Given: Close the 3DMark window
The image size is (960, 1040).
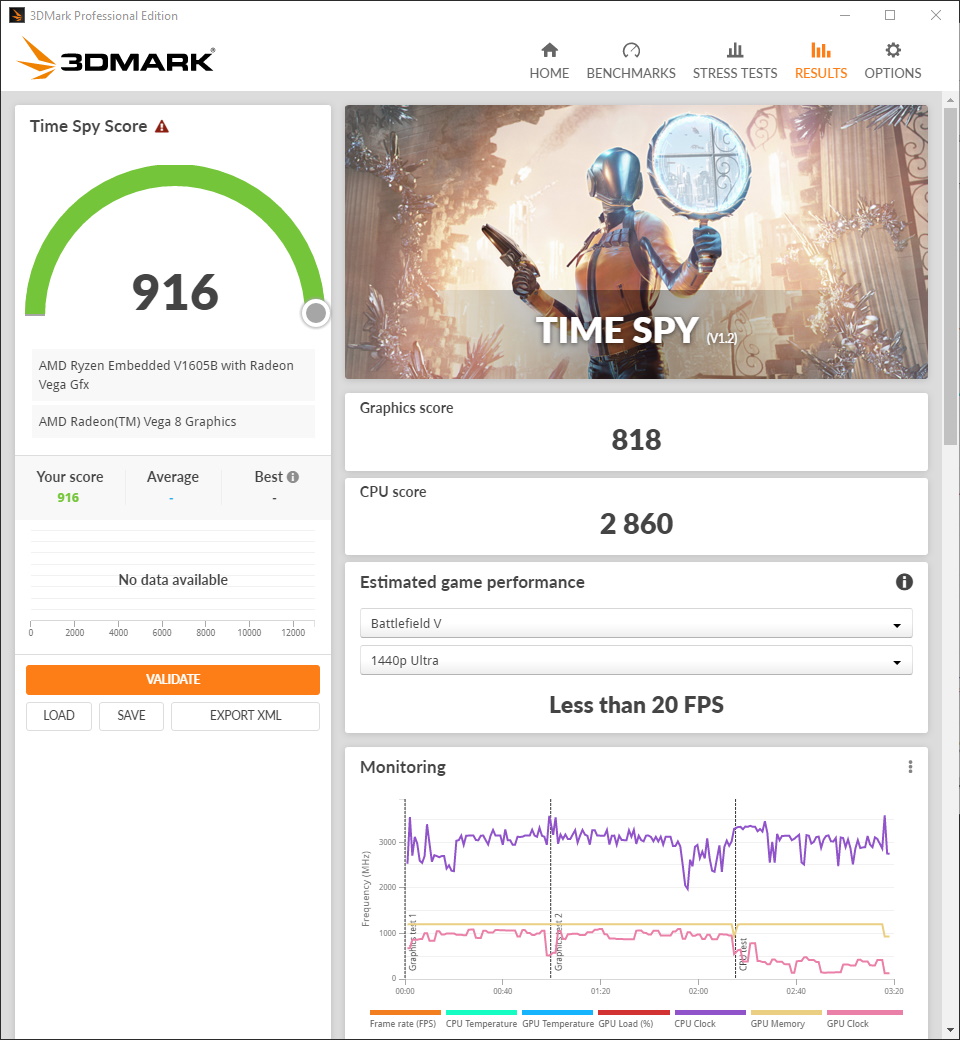Looking at the screenshot, I should click(x=935, y=15).
